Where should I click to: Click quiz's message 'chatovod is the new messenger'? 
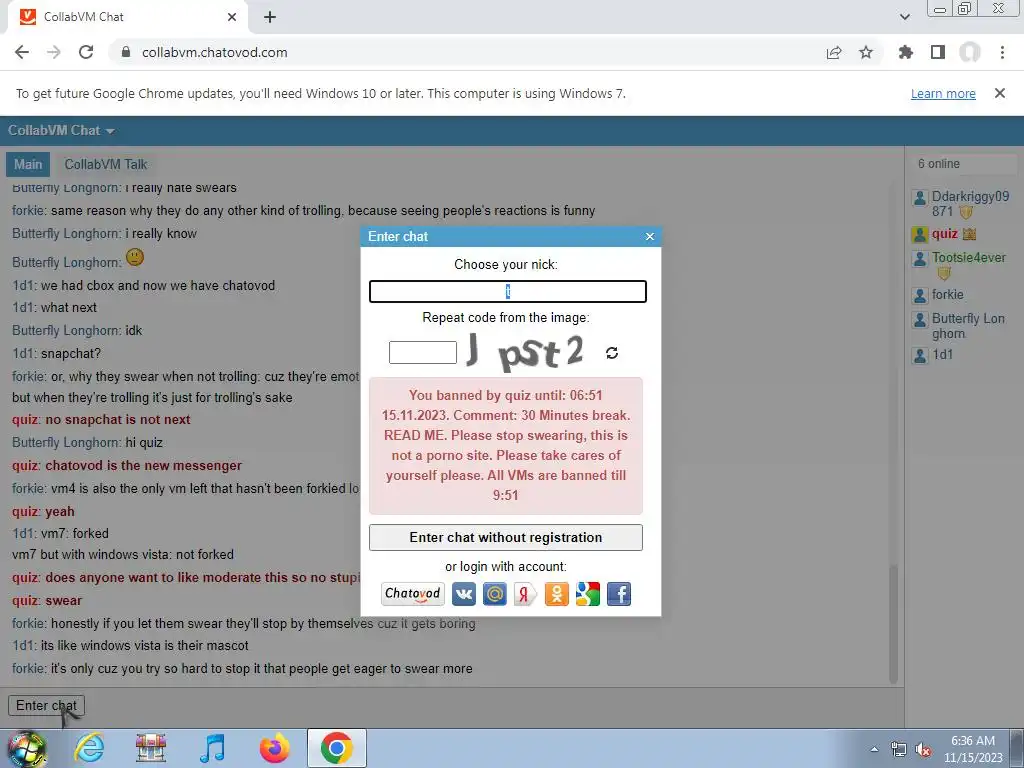click(143, 466)
